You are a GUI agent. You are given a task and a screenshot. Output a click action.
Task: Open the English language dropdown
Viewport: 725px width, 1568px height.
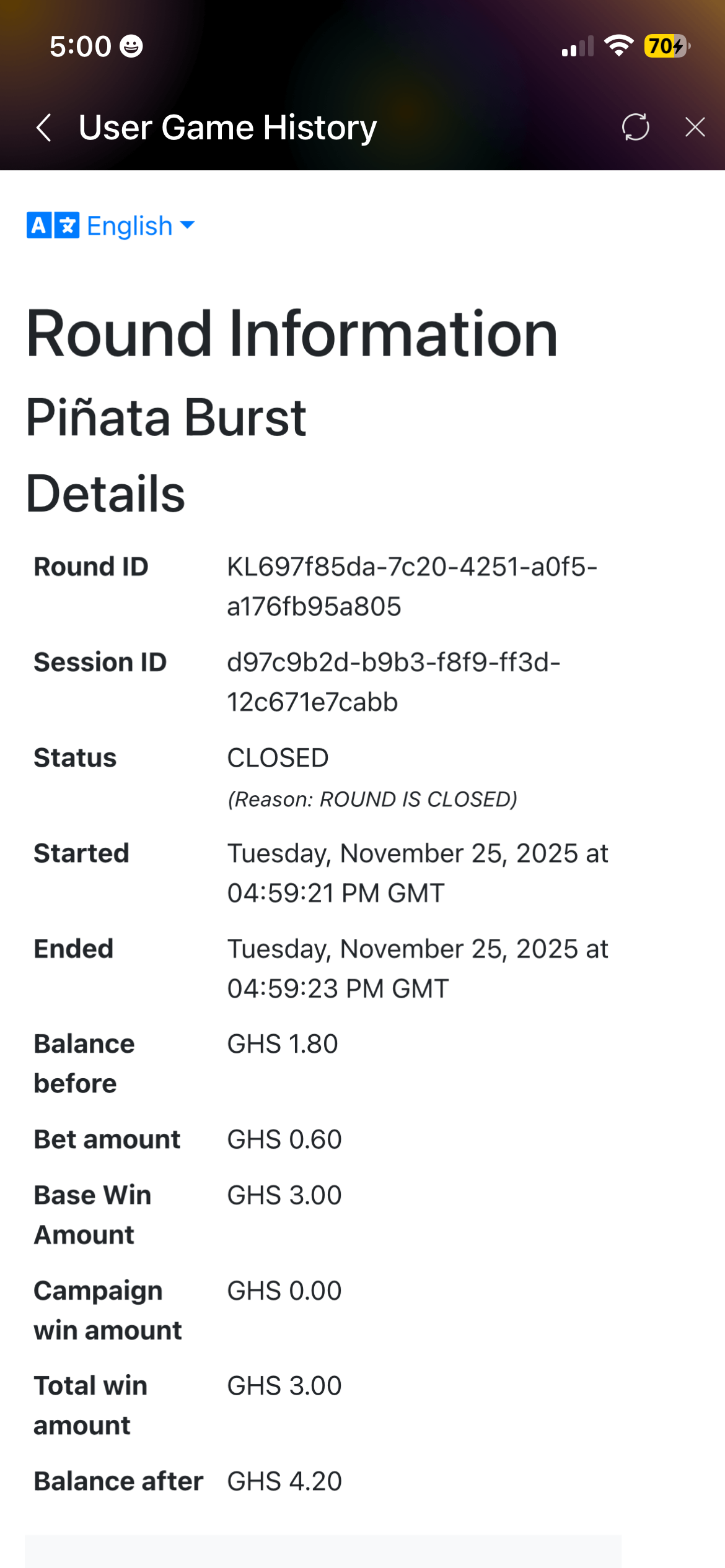130,226
